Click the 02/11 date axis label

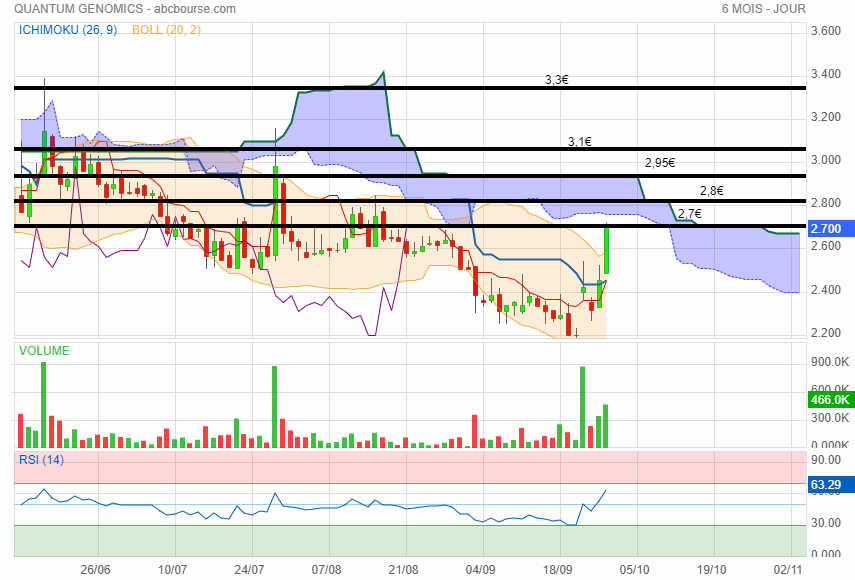tap(788, 570)
